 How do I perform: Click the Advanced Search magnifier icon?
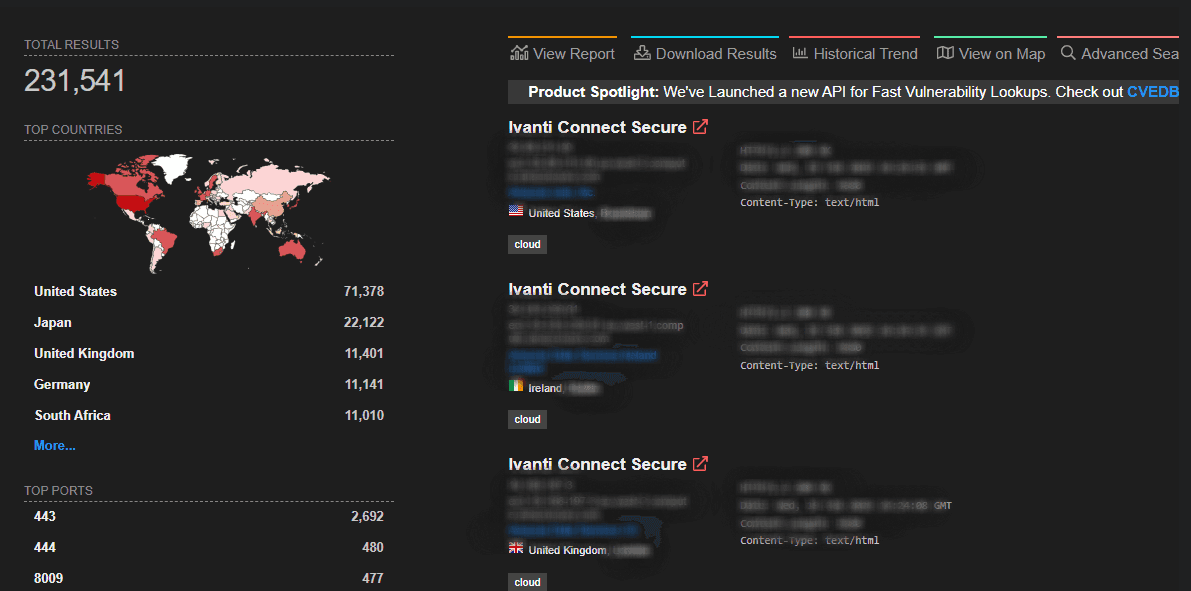(1068, 53)
